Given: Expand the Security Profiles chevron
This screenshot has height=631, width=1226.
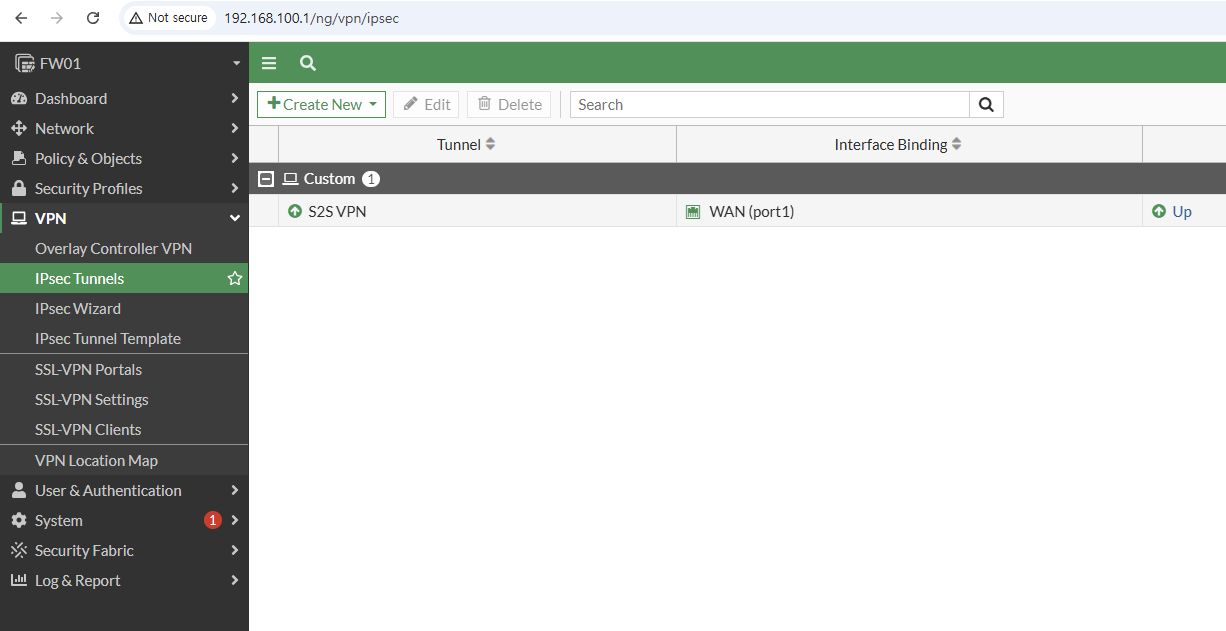Looking at the screenshot, I should pyautogui.click(x=235, y=188).
